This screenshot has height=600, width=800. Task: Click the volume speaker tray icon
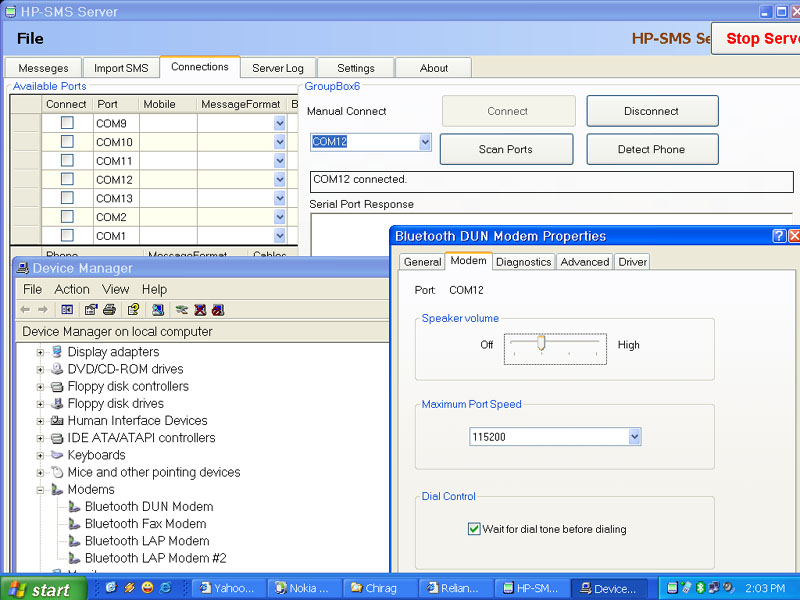(728, 588)
